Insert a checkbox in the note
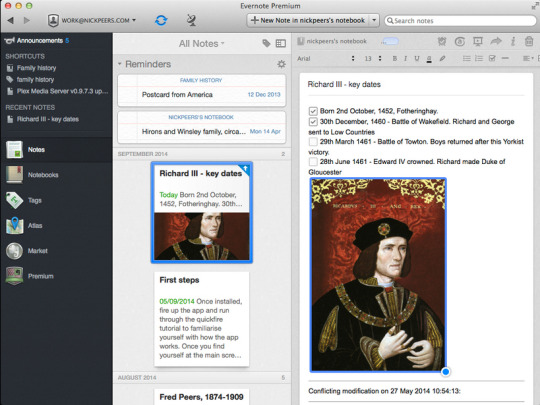 pyautogui.click(x=492, y=59)
